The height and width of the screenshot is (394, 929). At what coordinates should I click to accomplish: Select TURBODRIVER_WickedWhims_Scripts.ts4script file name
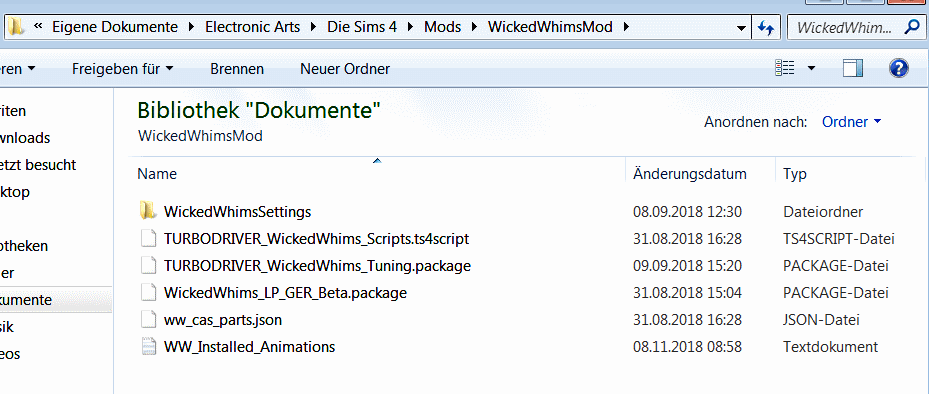[316, 239]
